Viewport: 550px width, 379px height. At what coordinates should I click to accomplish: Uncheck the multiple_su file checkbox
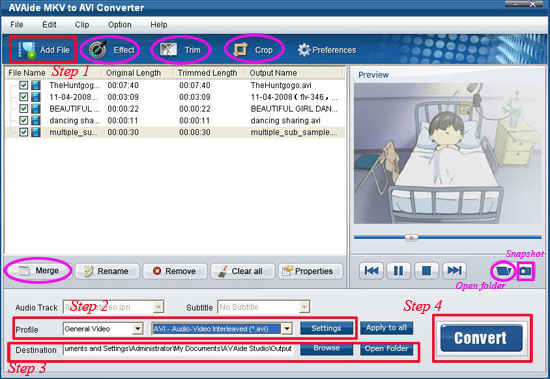tap(24, 132)
